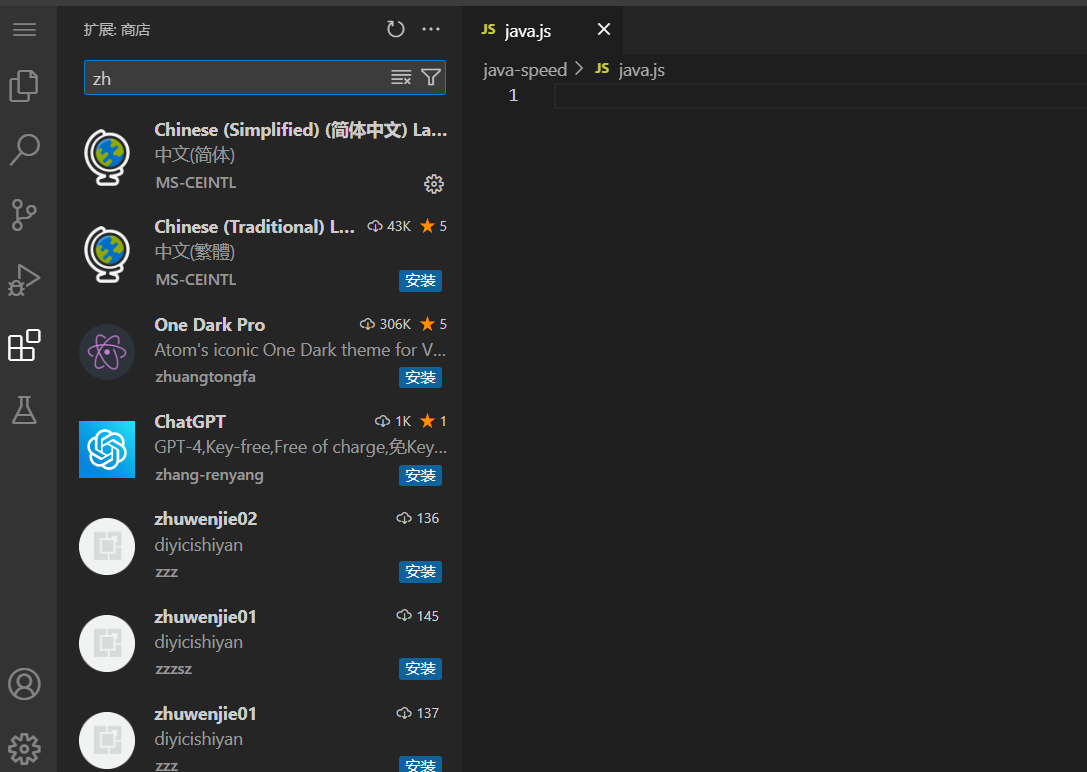Close the java.js editor tab

coord(604,29)
